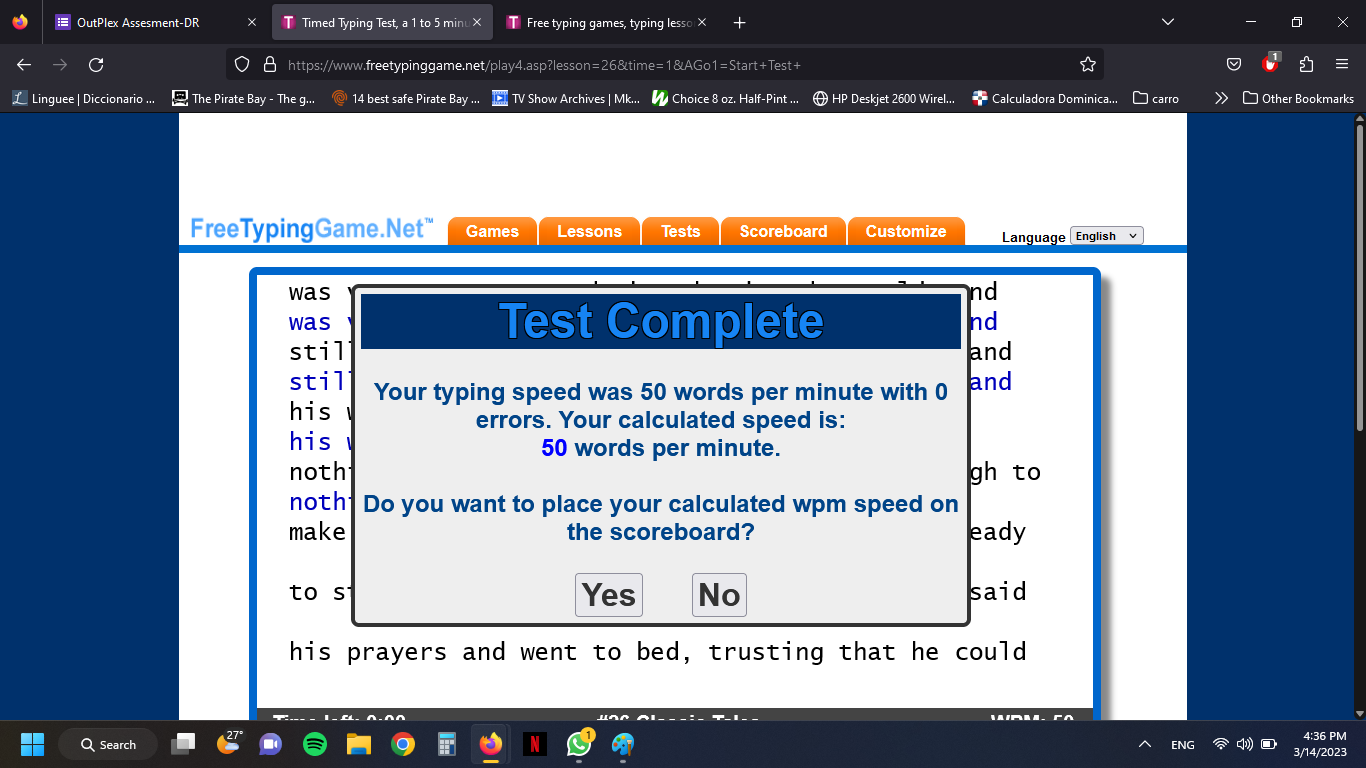The image size is (1366, 768).
Task: Open WhatsApp from the taskbar
Action: 579,744
